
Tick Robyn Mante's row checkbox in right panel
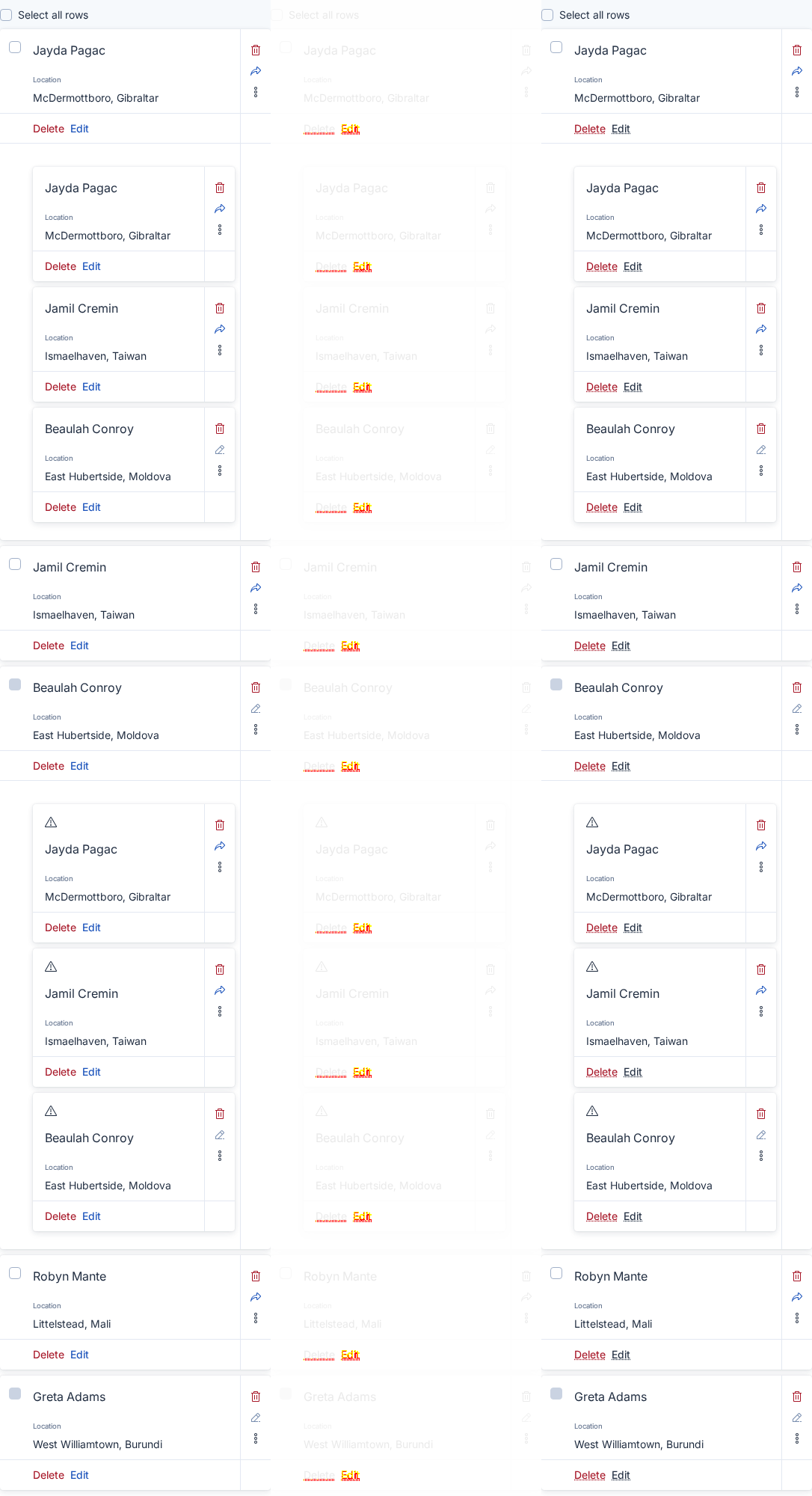[556, 1273]
